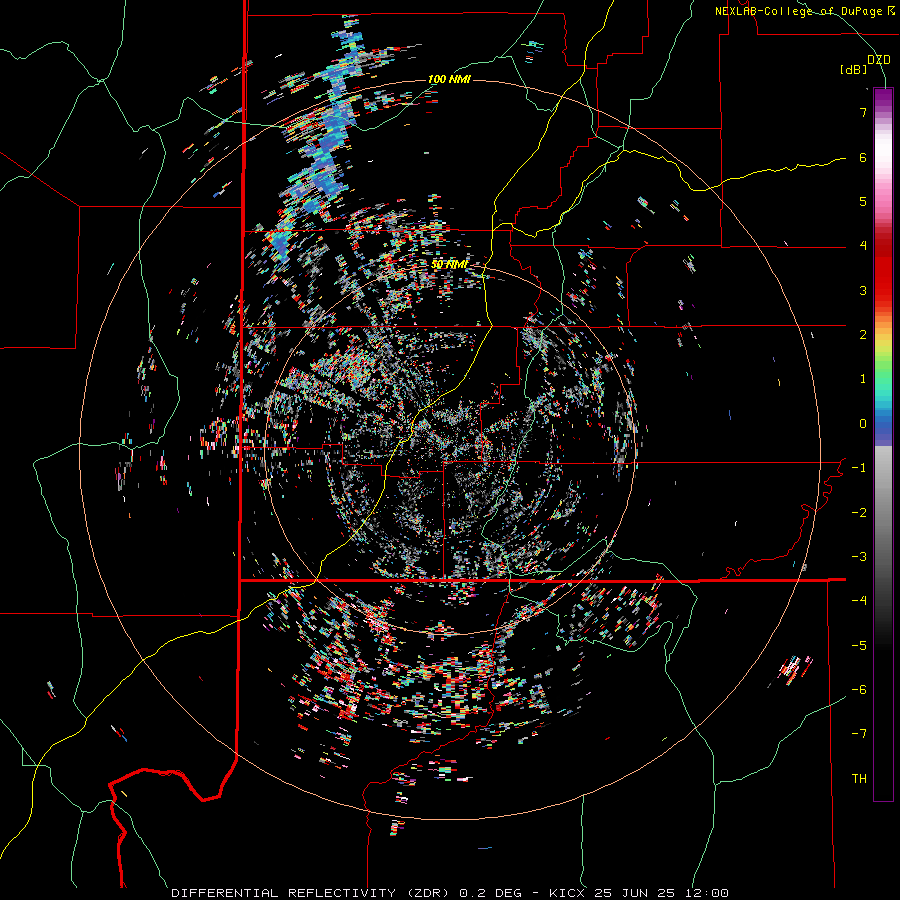Click the 50 NMI range ring label
900x900 pixels.
click(x=449, y=265)
